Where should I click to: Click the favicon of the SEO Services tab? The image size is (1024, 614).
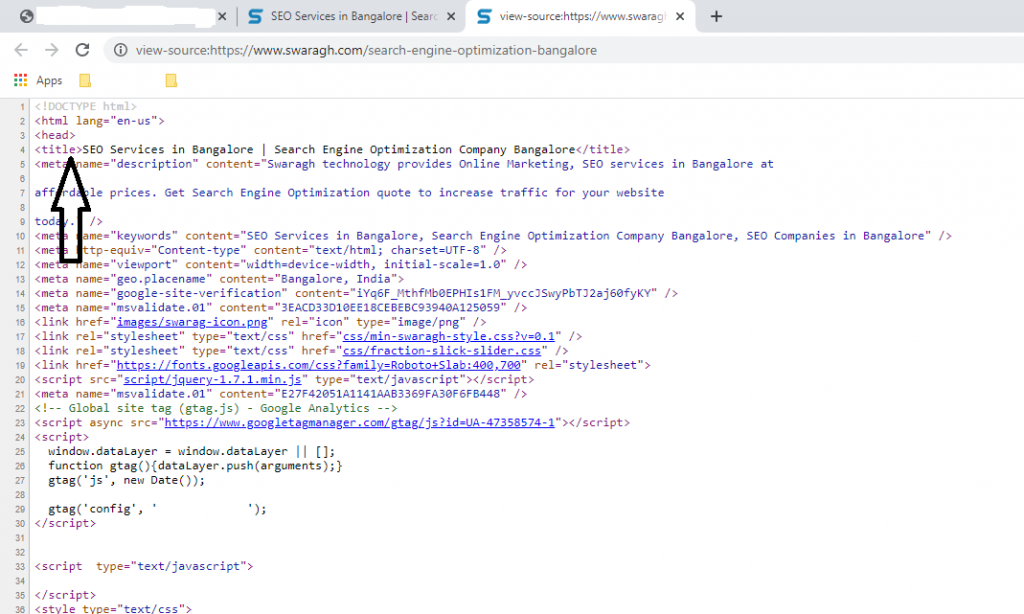pyautogui.click(x=256, y=16)
